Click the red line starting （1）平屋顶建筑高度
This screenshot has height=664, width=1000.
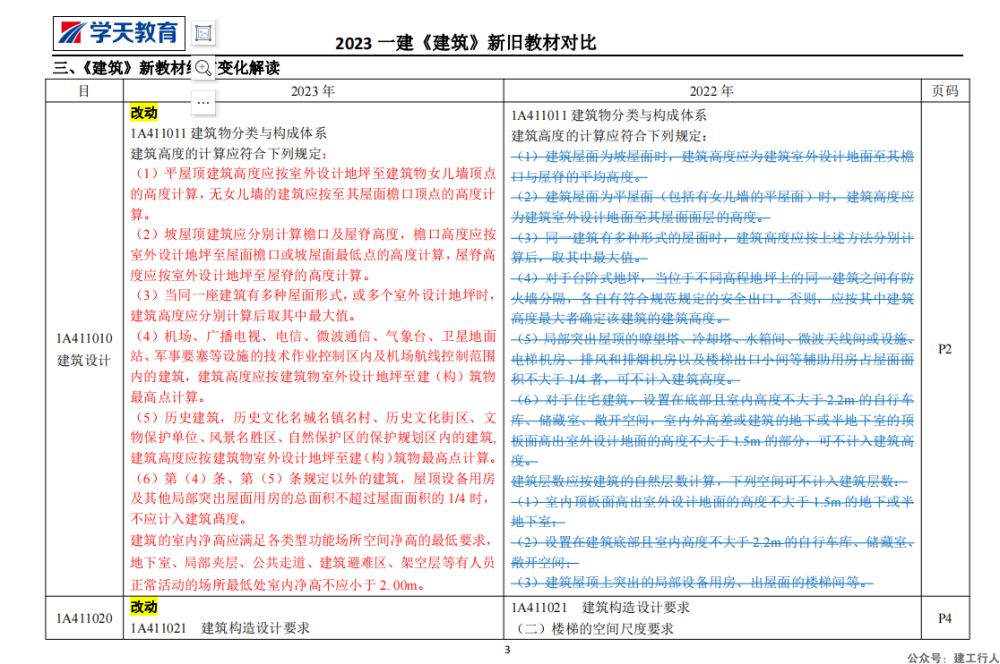pos(313,173)
